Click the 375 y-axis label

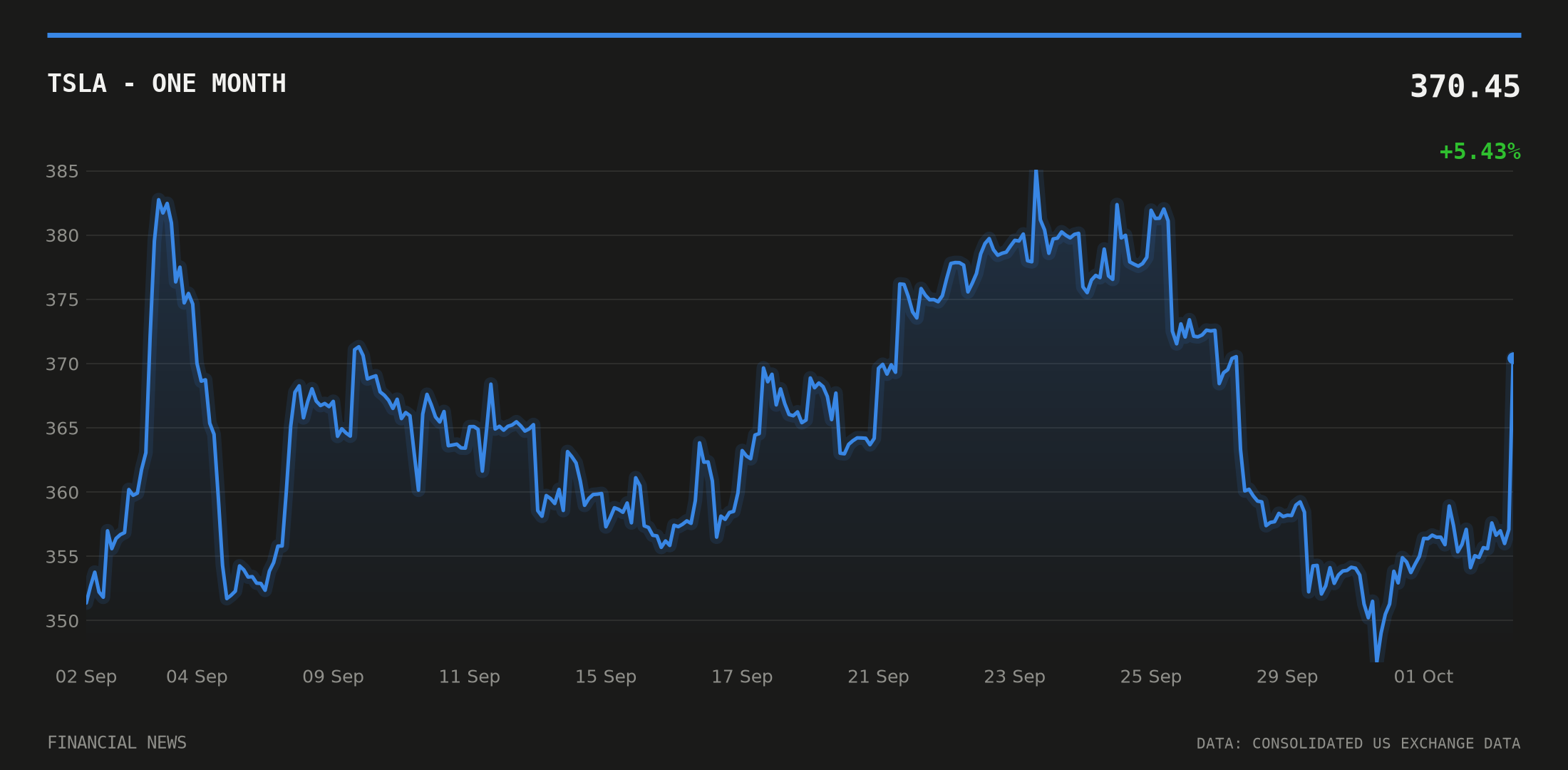[x=62, y=299]
